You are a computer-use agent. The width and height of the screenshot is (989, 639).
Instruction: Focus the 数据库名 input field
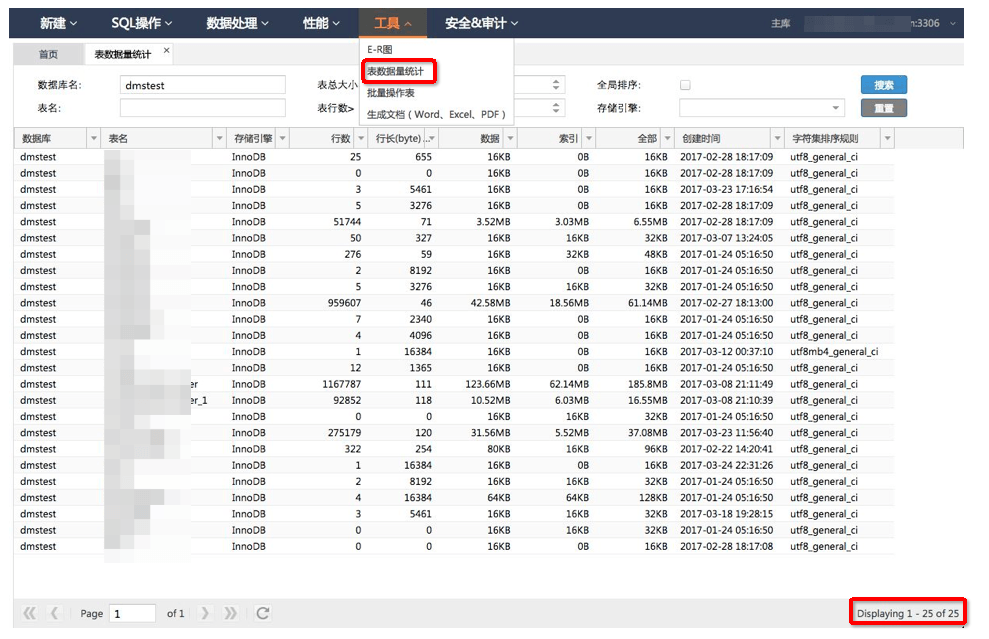coord(202,85)
